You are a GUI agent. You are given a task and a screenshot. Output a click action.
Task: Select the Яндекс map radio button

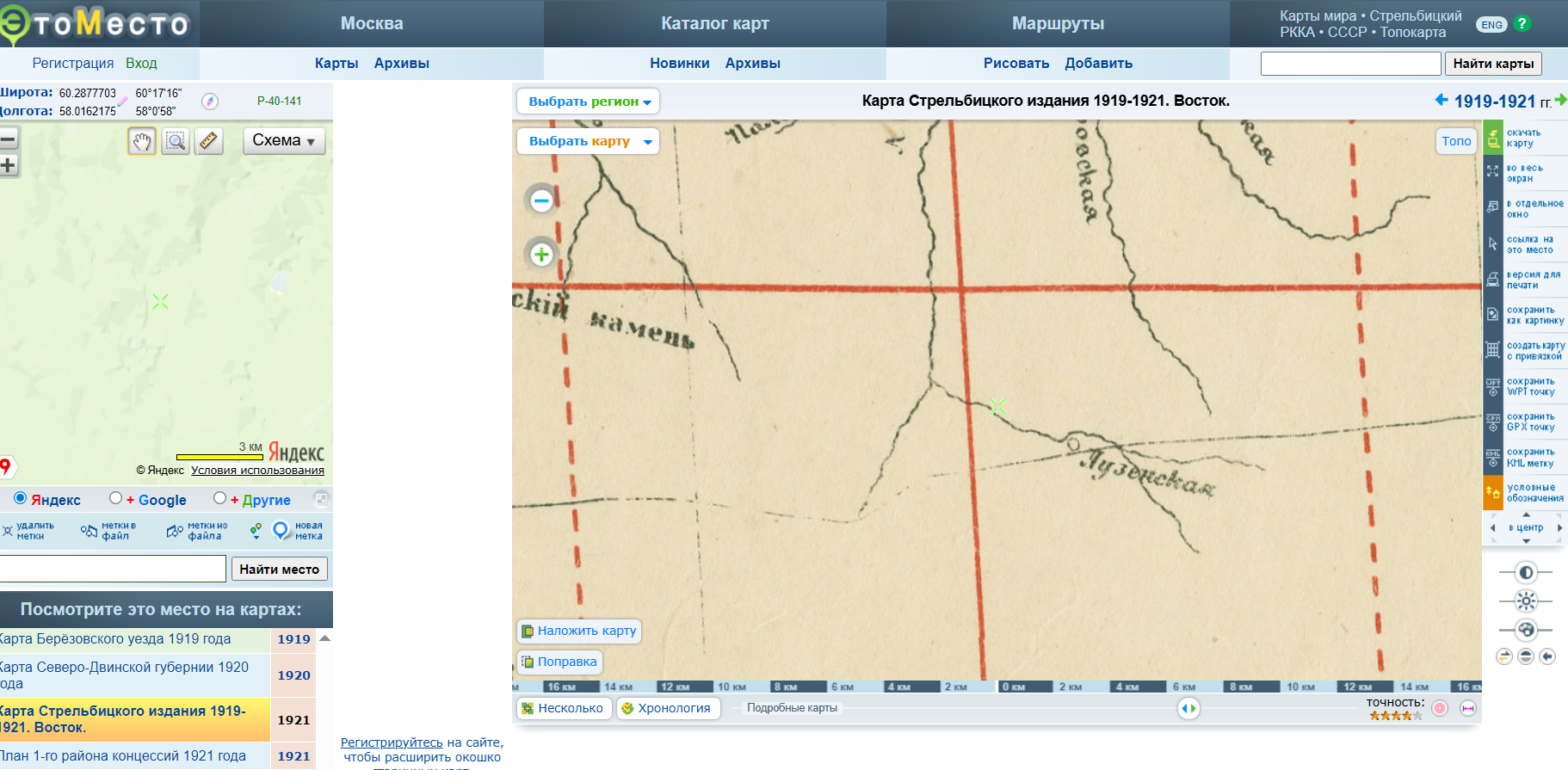21,498
